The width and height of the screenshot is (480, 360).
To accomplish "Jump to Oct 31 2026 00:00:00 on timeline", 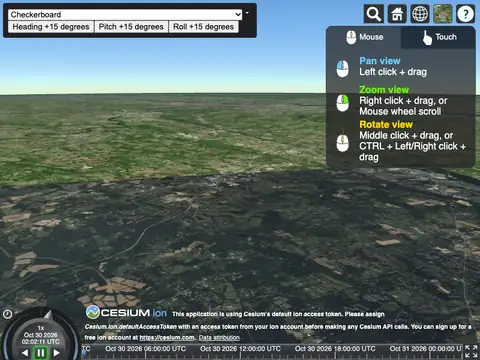I will click(425, 349).
